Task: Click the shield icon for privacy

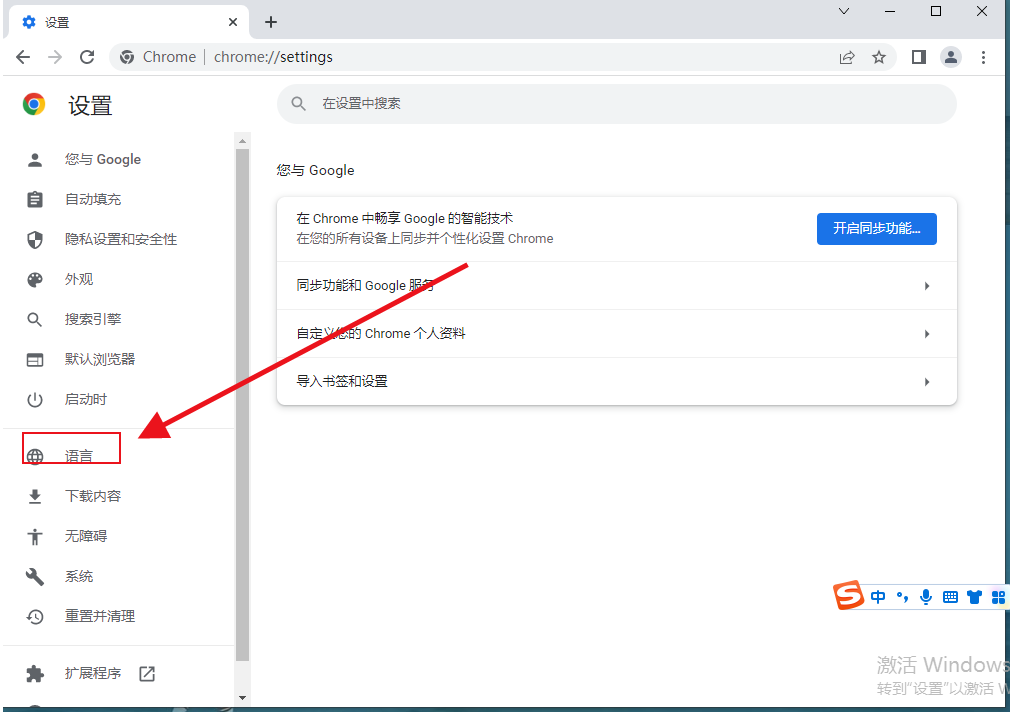Action: point(35,240)
